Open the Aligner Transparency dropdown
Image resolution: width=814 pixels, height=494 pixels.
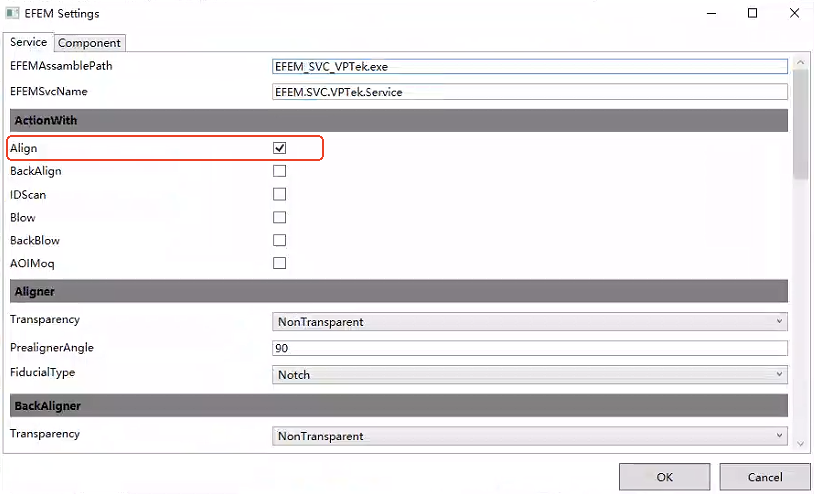[530, 322]
